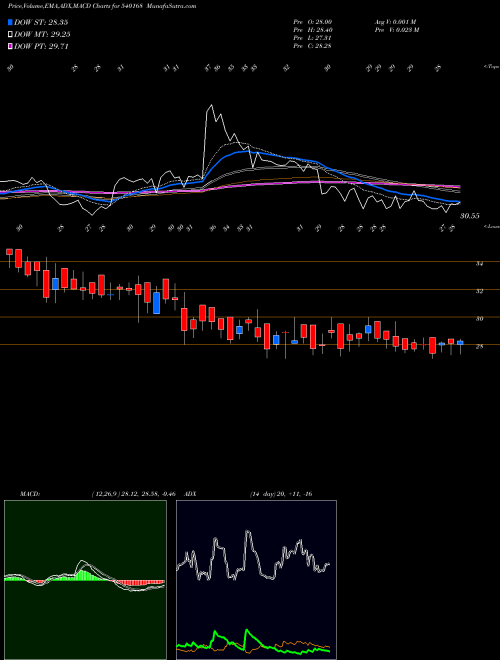Select the 'DOW MT: 29.25' legend label
500x660 pixels.
coord(42,35)
